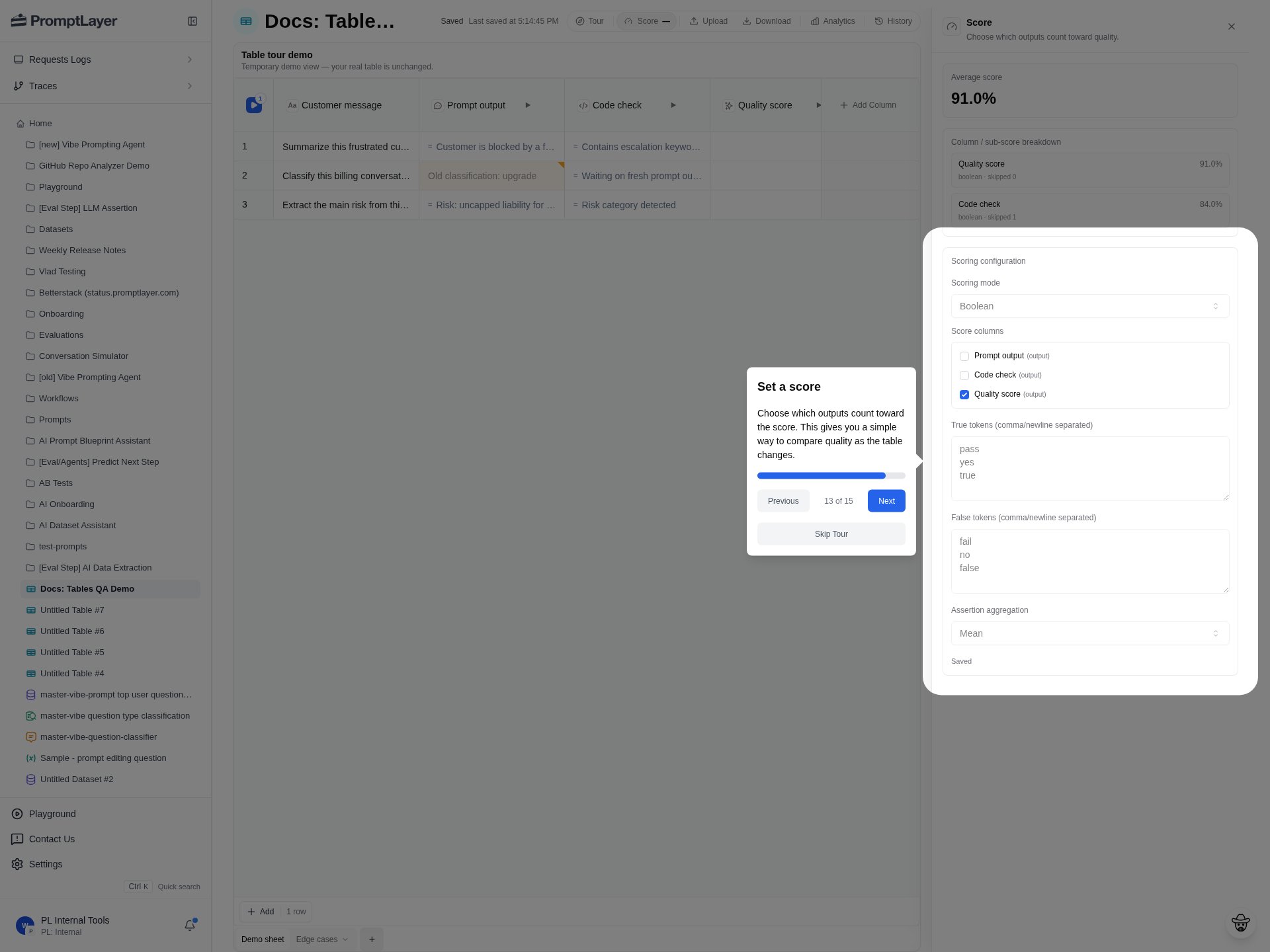Click the Add row button
The width and height of the screenshot is (1270, 952).
point(261,912)
